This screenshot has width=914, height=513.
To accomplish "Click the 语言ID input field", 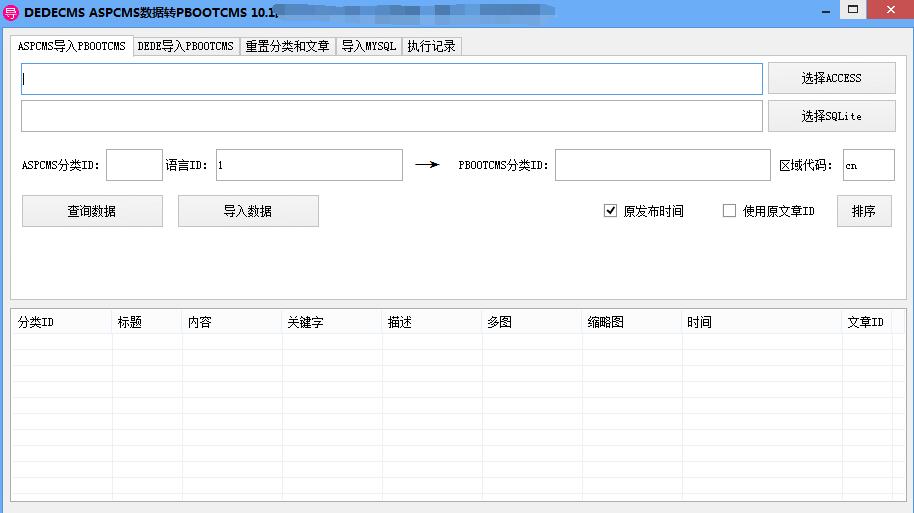I will pyautogui.click(x=309, y=165).
